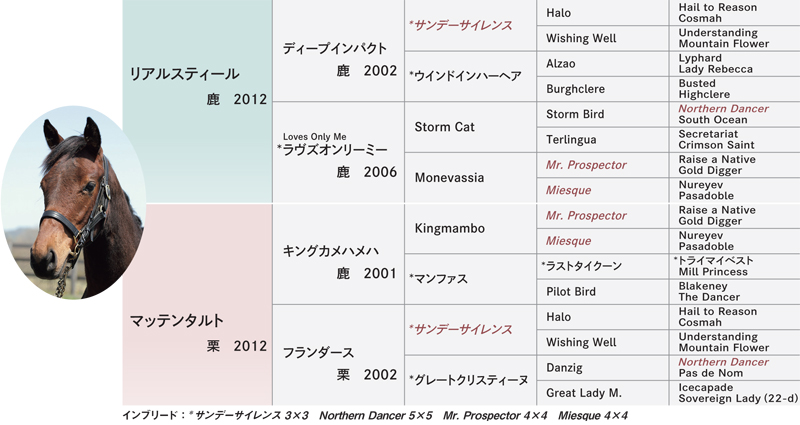This screenshot has height=425, width=800.
Task: Click the Loves Only Me ラヴズオンリーミー entry
Action: point(339,152)
